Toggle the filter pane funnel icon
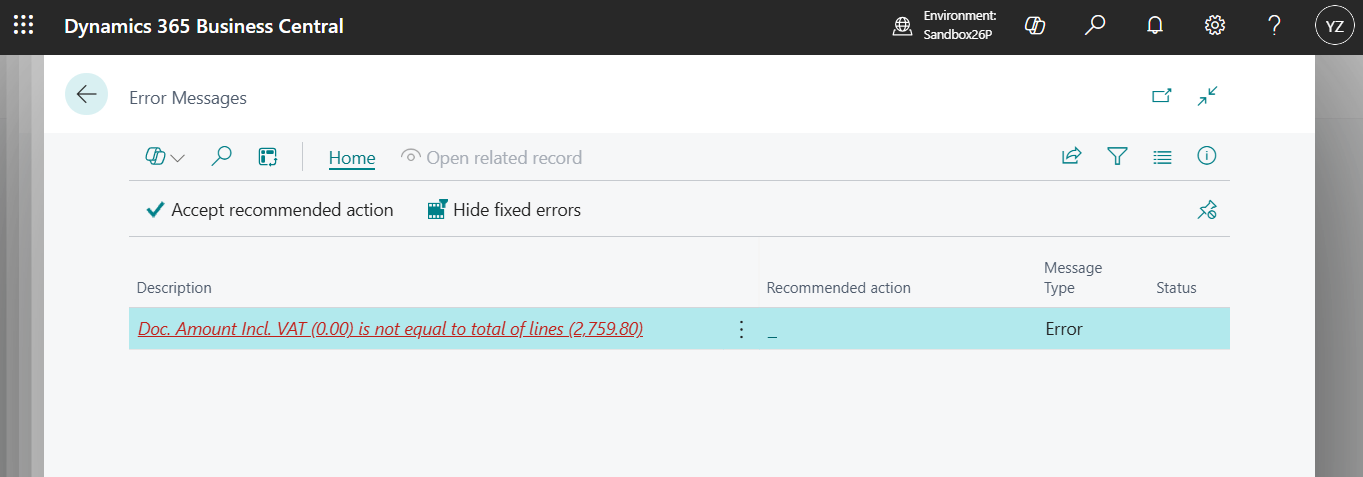Screen dimensions: 1363x477 [x=1117, y=156]
